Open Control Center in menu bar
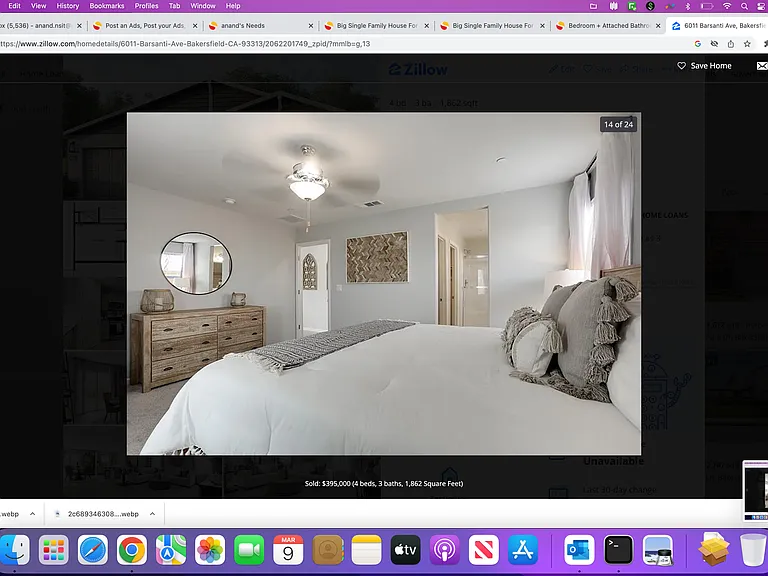This screenshot has height=576, width=768. click(762, 6)
